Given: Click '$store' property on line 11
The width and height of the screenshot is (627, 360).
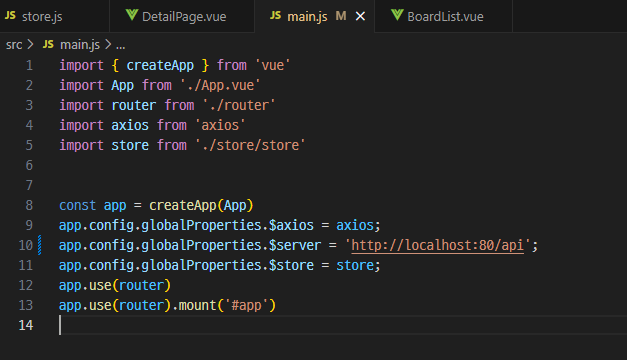Looking at the screenshot, I should coord(291,265).
